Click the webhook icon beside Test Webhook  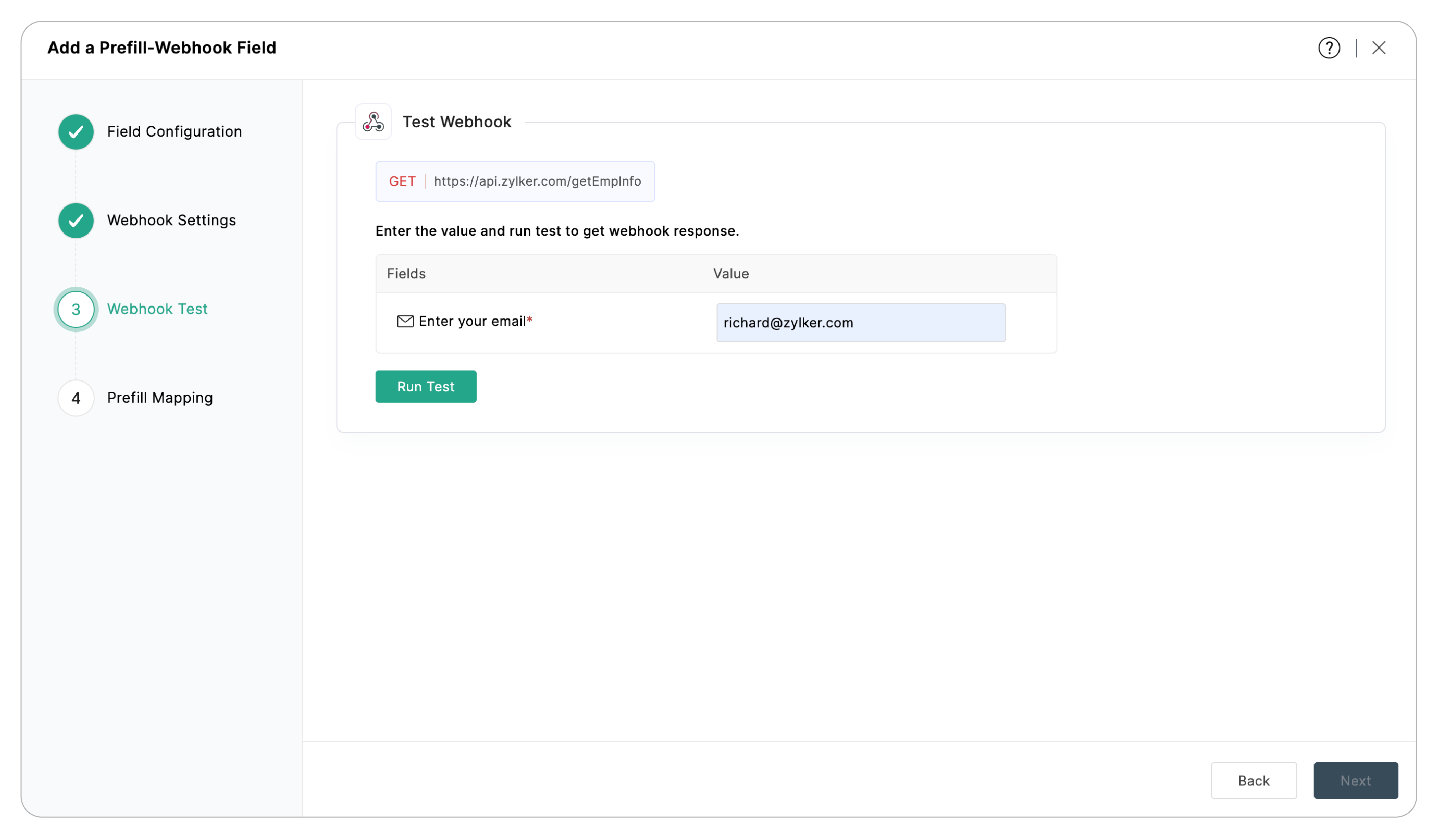(x=373, y=121)
